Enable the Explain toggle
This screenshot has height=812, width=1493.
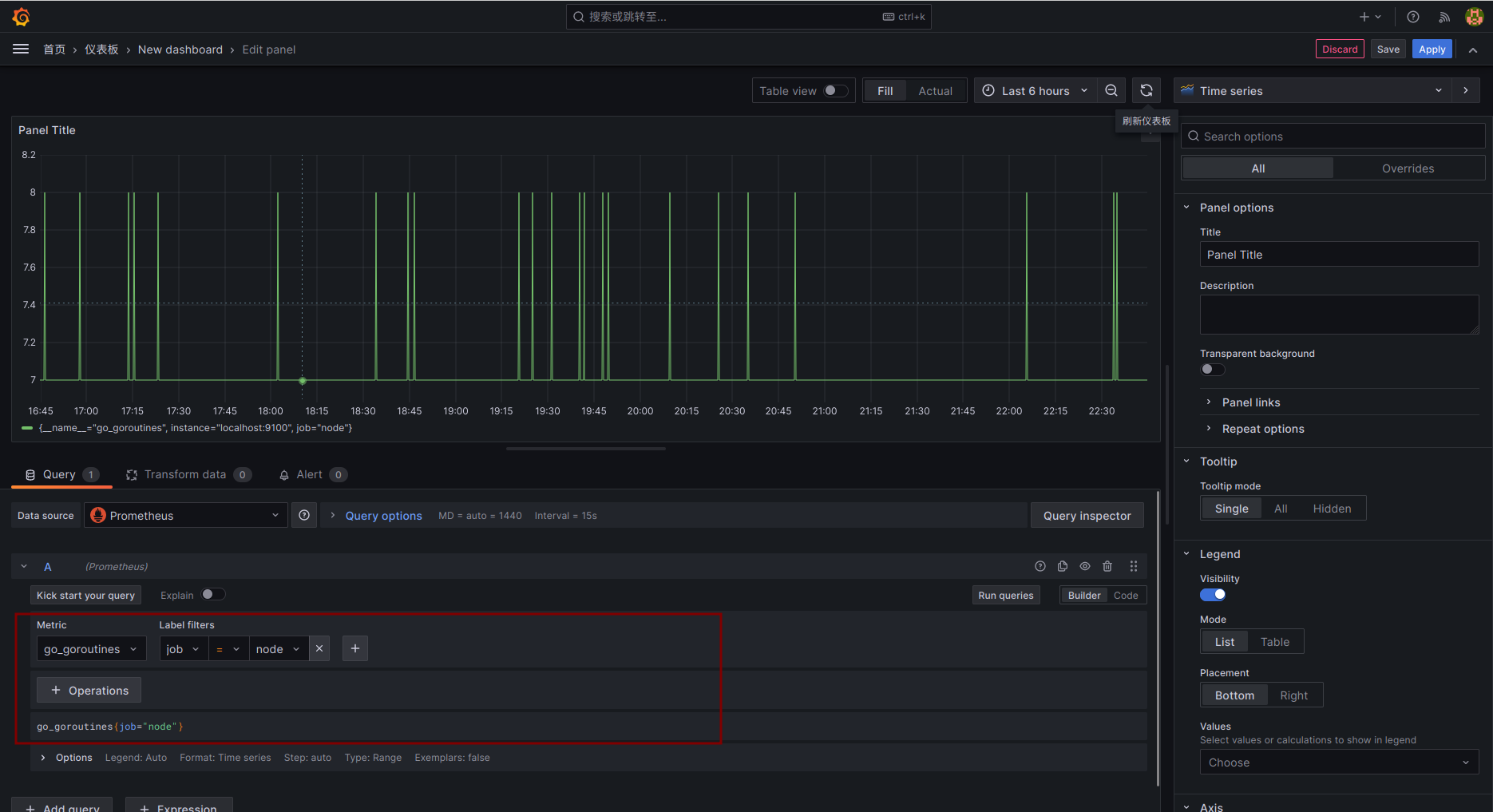click(212, 595)
